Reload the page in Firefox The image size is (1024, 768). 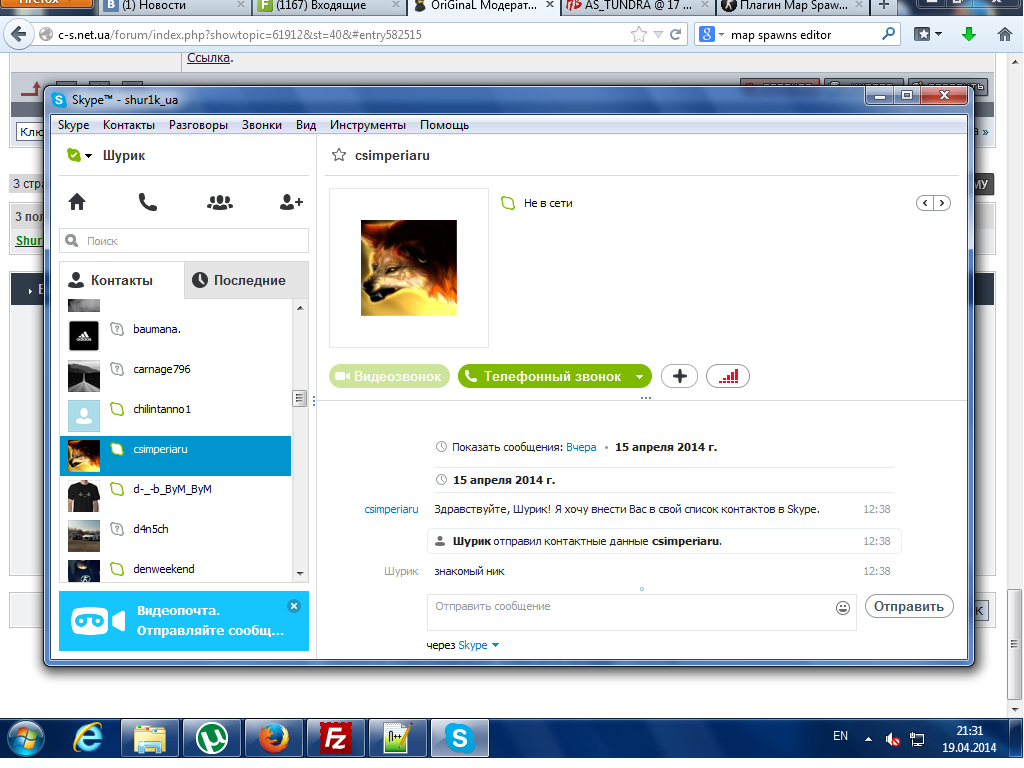tap(675, 34)
